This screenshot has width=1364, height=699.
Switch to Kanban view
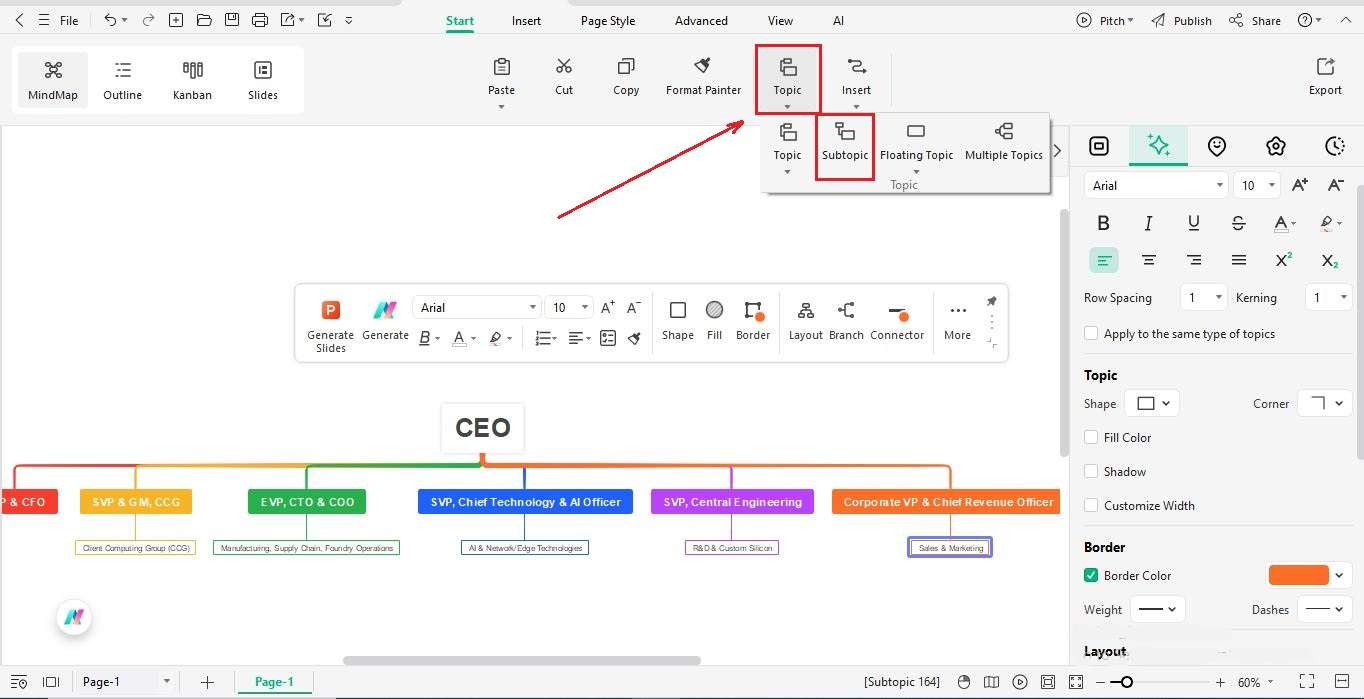(x=192, y=80)
